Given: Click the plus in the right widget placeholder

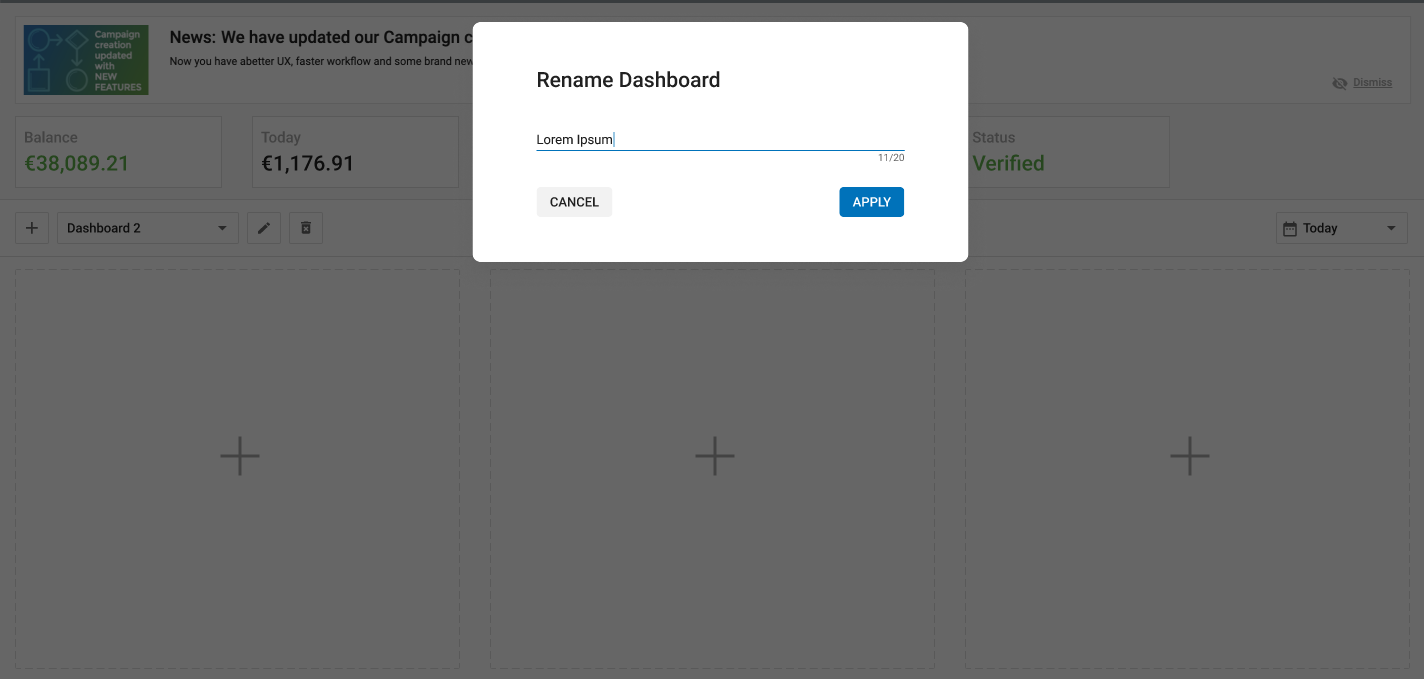Looking at the screenshot, I should point(1189,456).
